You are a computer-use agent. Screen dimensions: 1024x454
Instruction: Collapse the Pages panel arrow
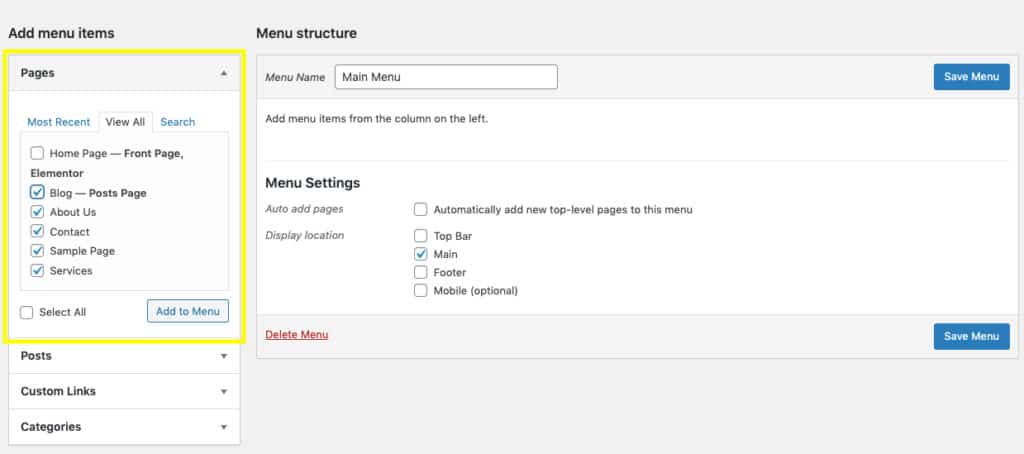[x=224, y=73]
